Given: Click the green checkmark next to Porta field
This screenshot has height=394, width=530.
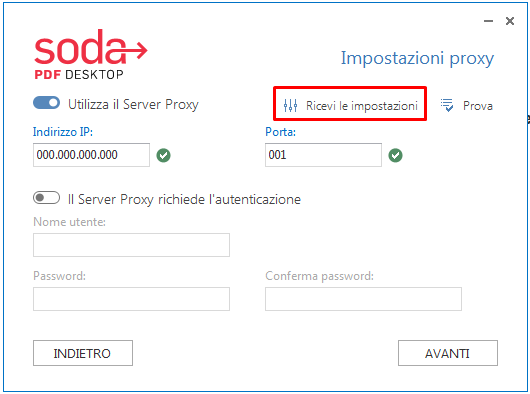Looking at the screenshot, I should [395, 155].
